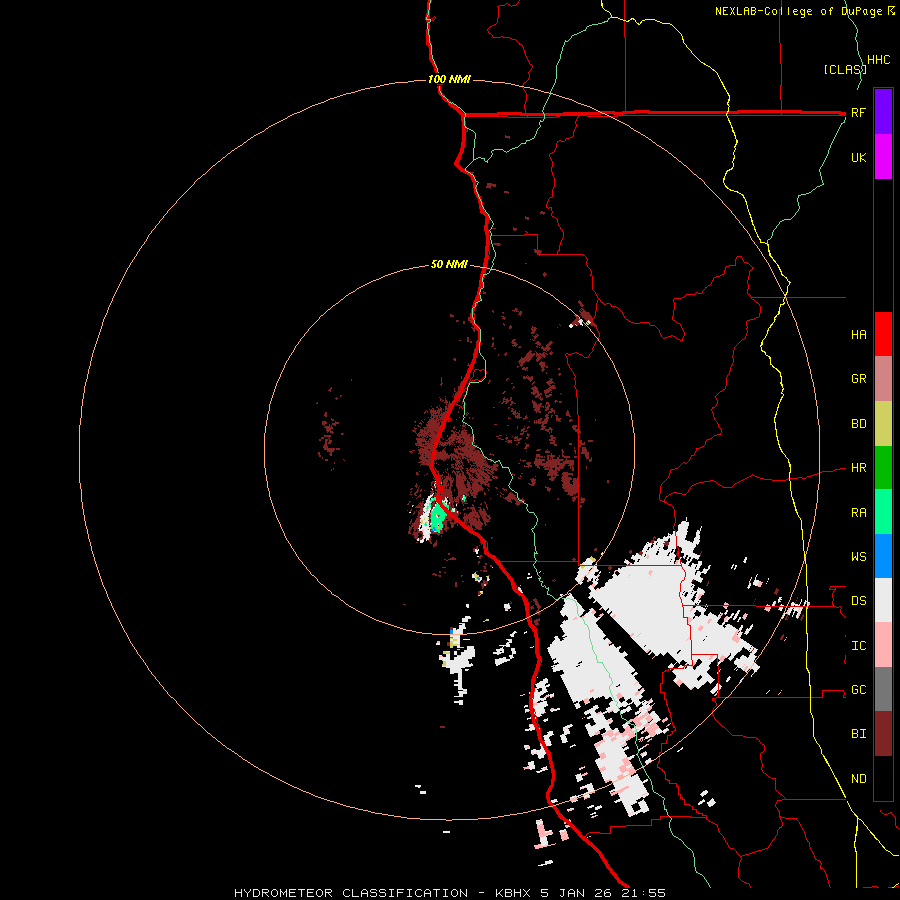Pick the HR green legend swatch
Screen dimensions: 900x900
tap(883, 468)
